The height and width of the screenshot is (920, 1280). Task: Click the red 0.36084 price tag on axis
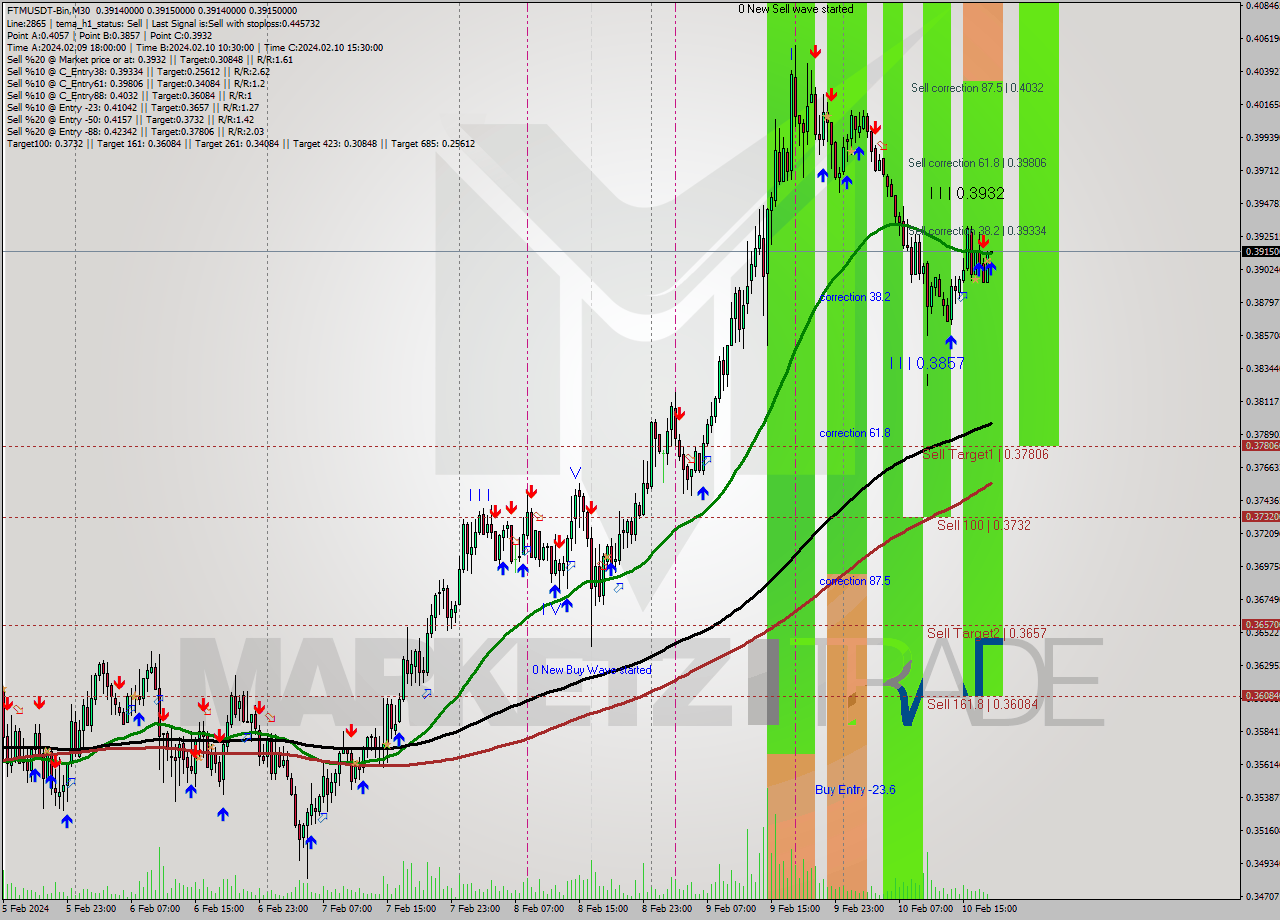click(1260, 696)
